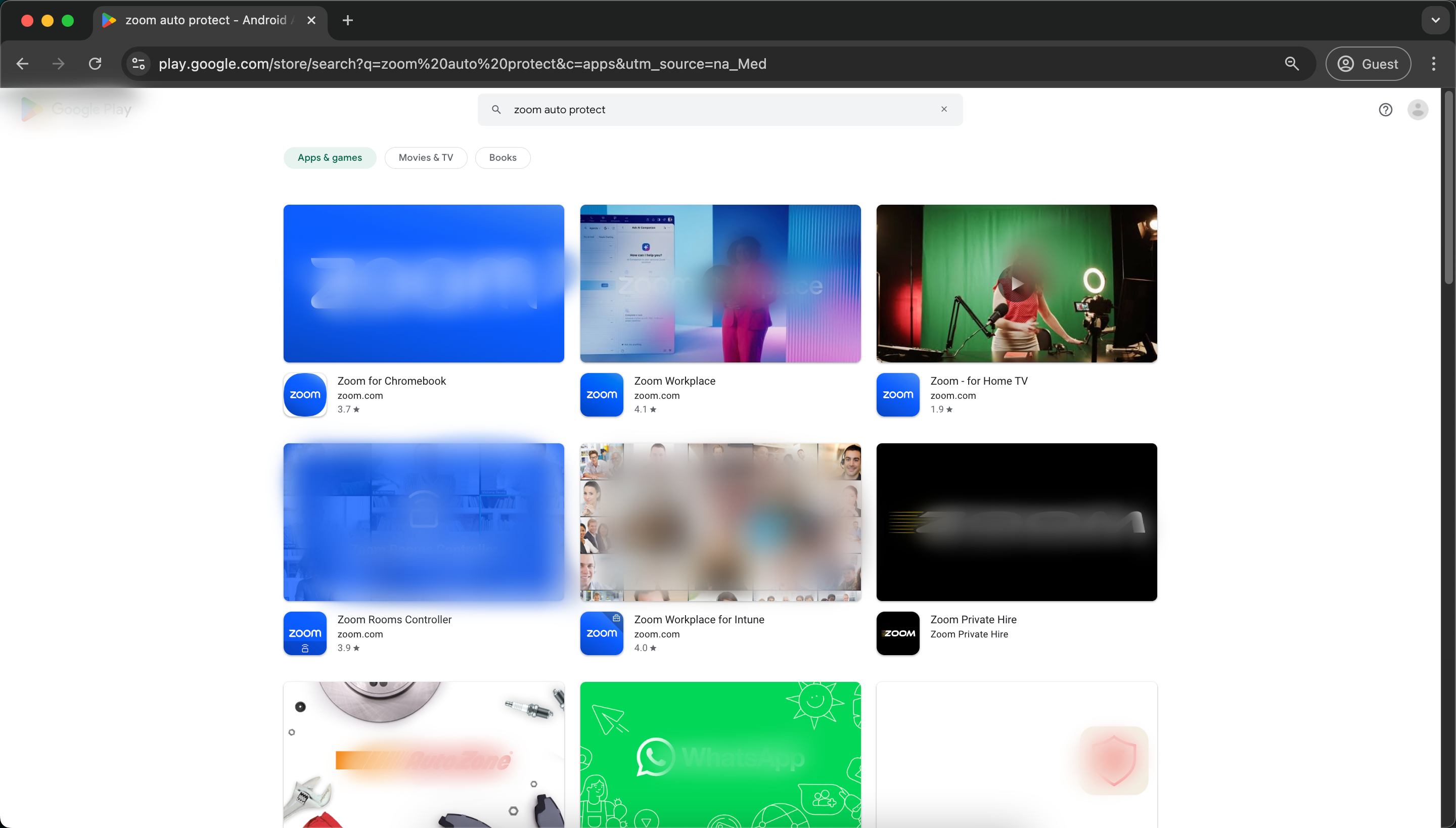1456x828 pixels.
Task: Clear the Play Store search query
Action: click(x=943, y=109)
